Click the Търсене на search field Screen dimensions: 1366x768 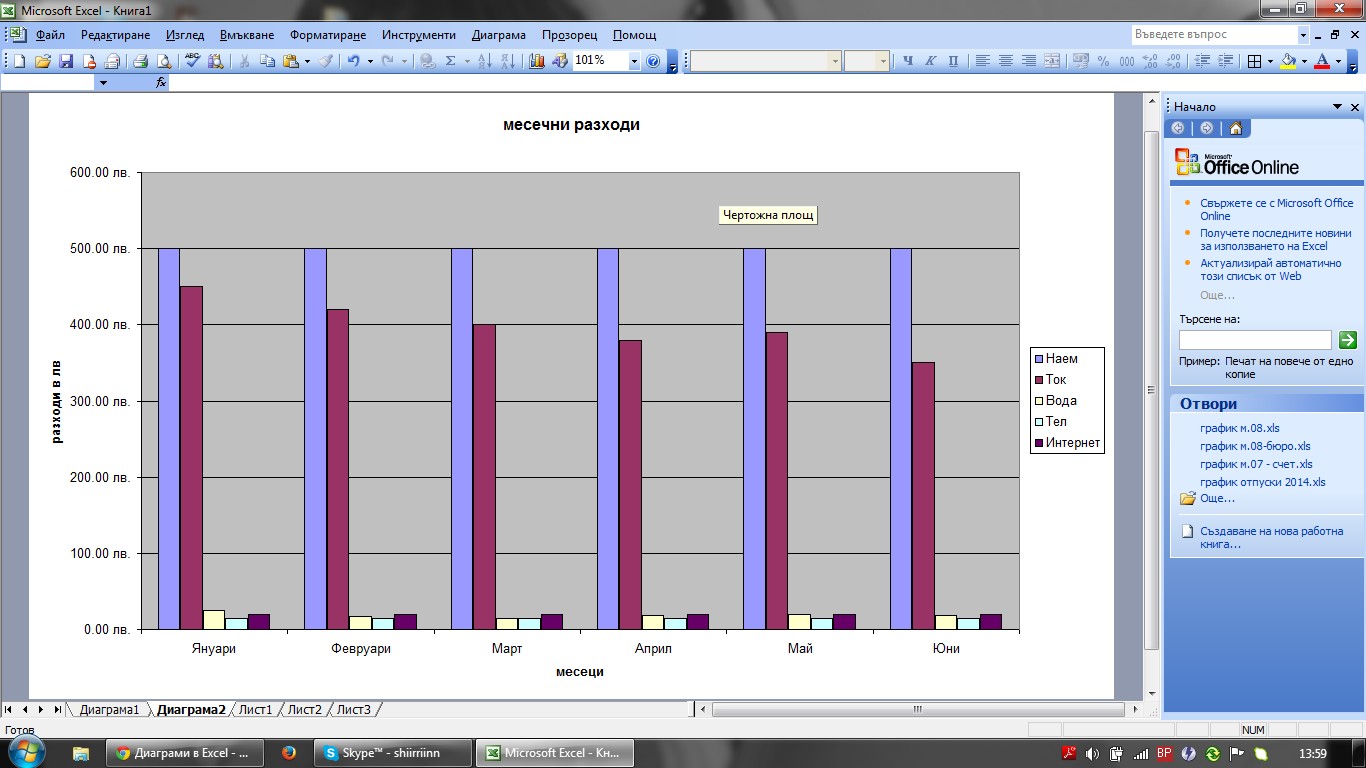pyautogui.click(x=1255, y=340)
